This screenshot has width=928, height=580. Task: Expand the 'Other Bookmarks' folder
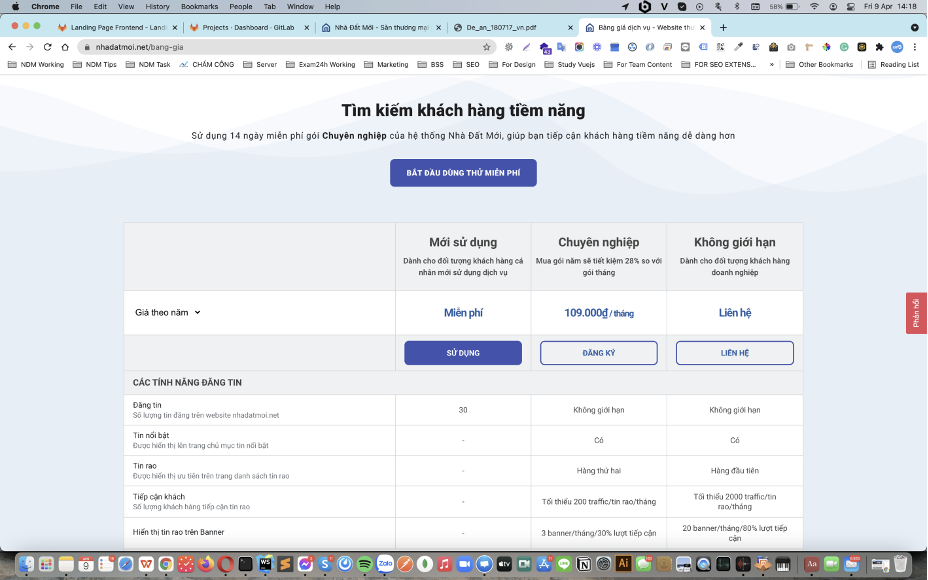[819, 65]
